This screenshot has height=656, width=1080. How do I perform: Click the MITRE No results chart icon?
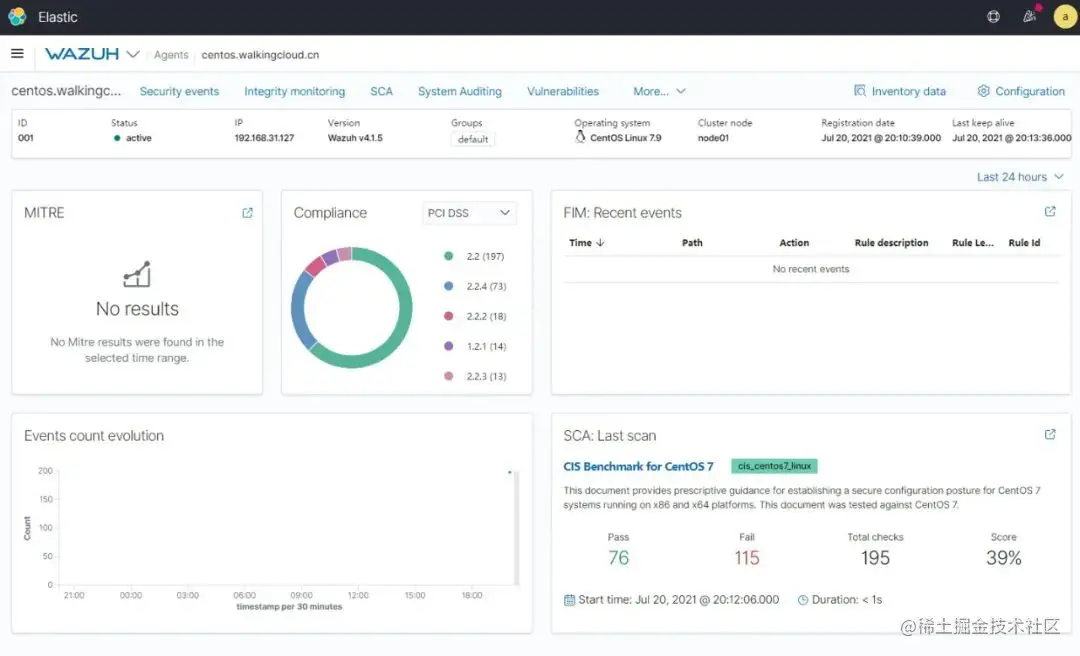pyautogui.click(x=136, y=274)
